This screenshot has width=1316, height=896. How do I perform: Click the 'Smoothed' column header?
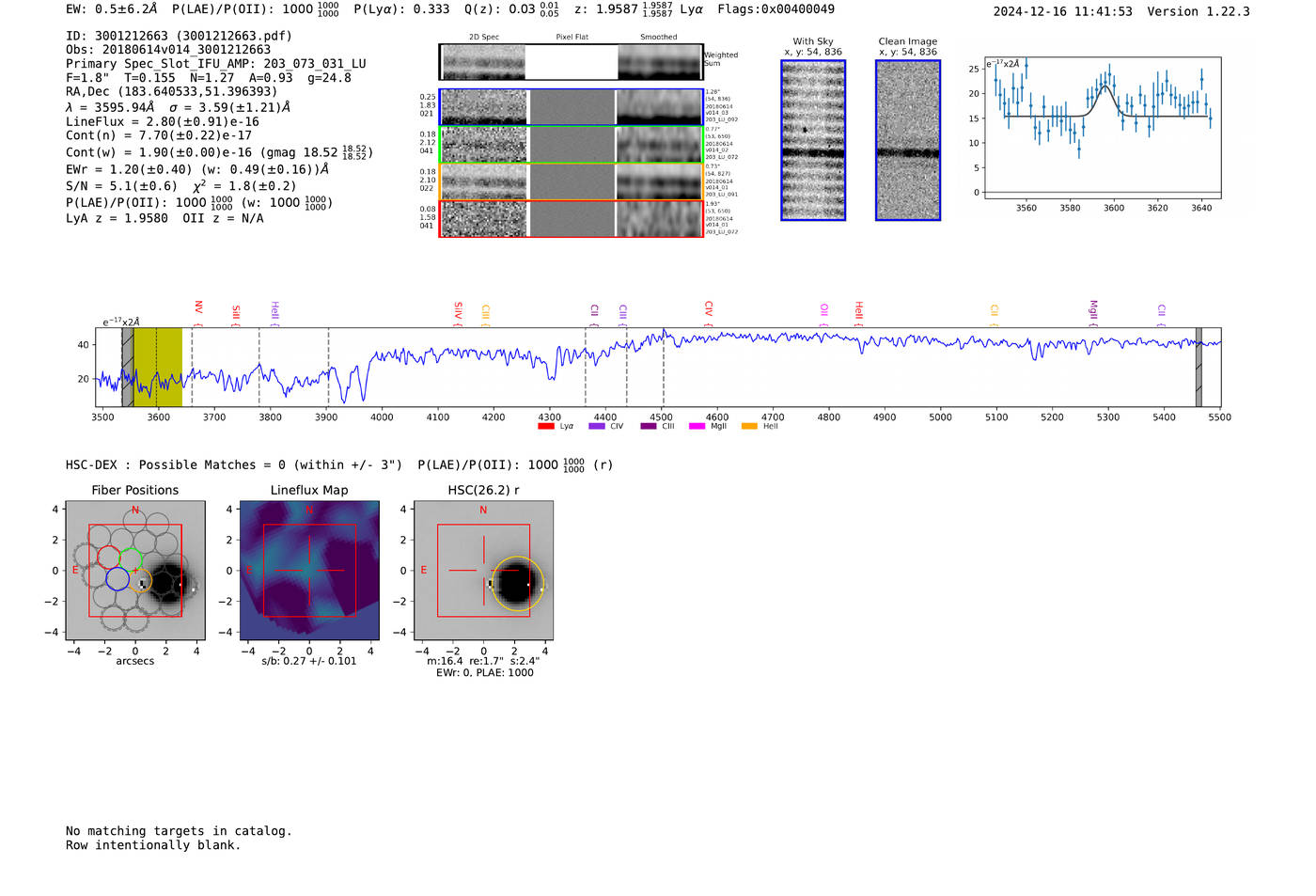tap(659, 38)
